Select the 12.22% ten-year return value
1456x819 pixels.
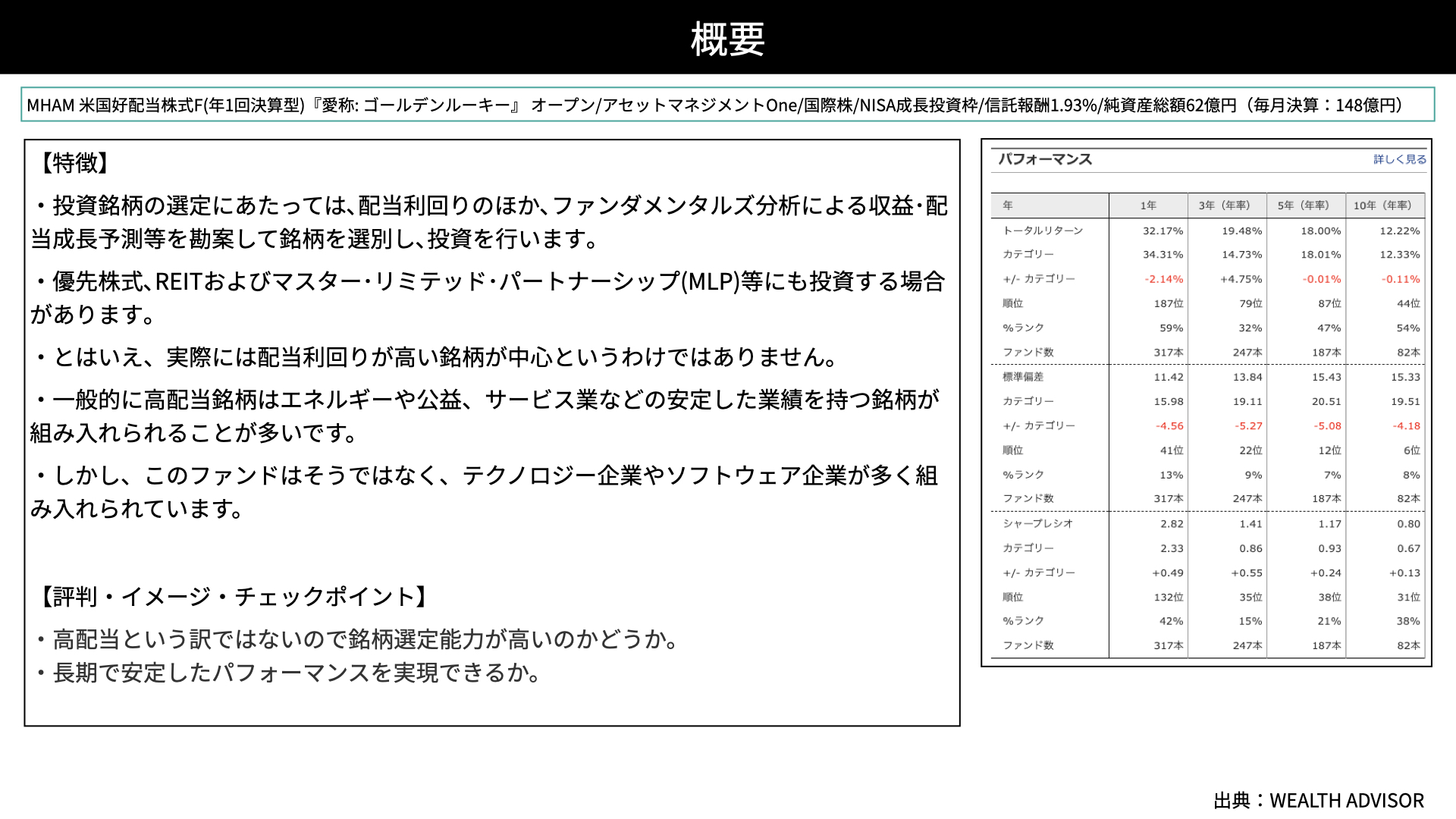pos(1400,231)
